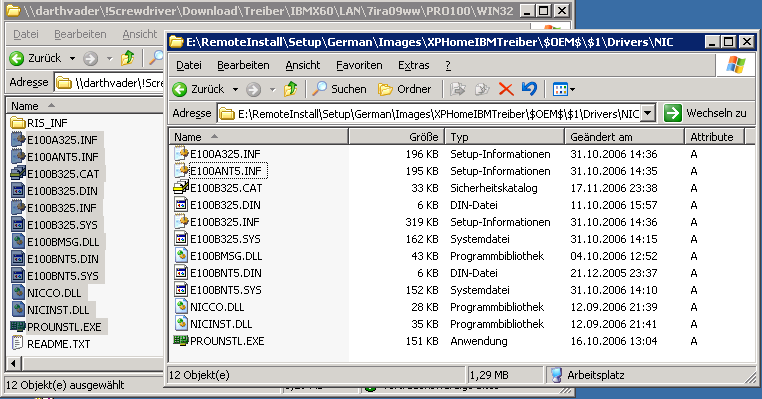Select E100BNT5.SYS icon in front window
Image resolution: width=762 pixels, height=399 pixels.
pyautogui.click(x=181, y=290)
